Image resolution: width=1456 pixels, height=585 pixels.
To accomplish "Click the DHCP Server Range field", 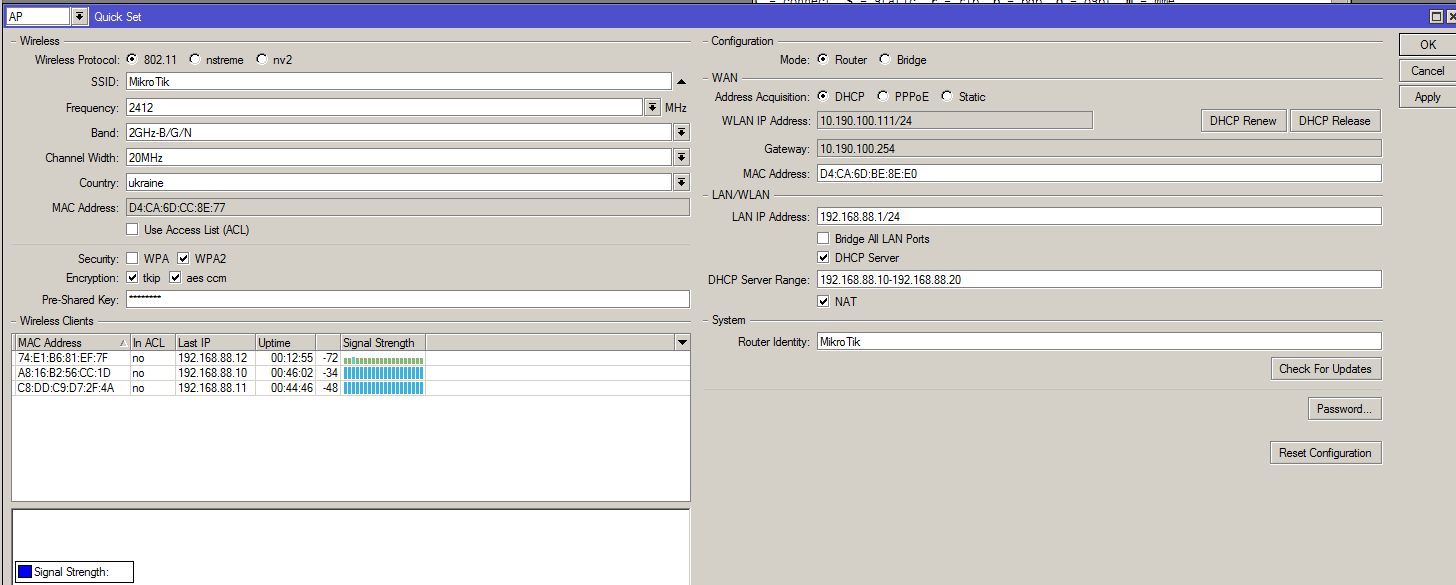I will (1099, 280).
